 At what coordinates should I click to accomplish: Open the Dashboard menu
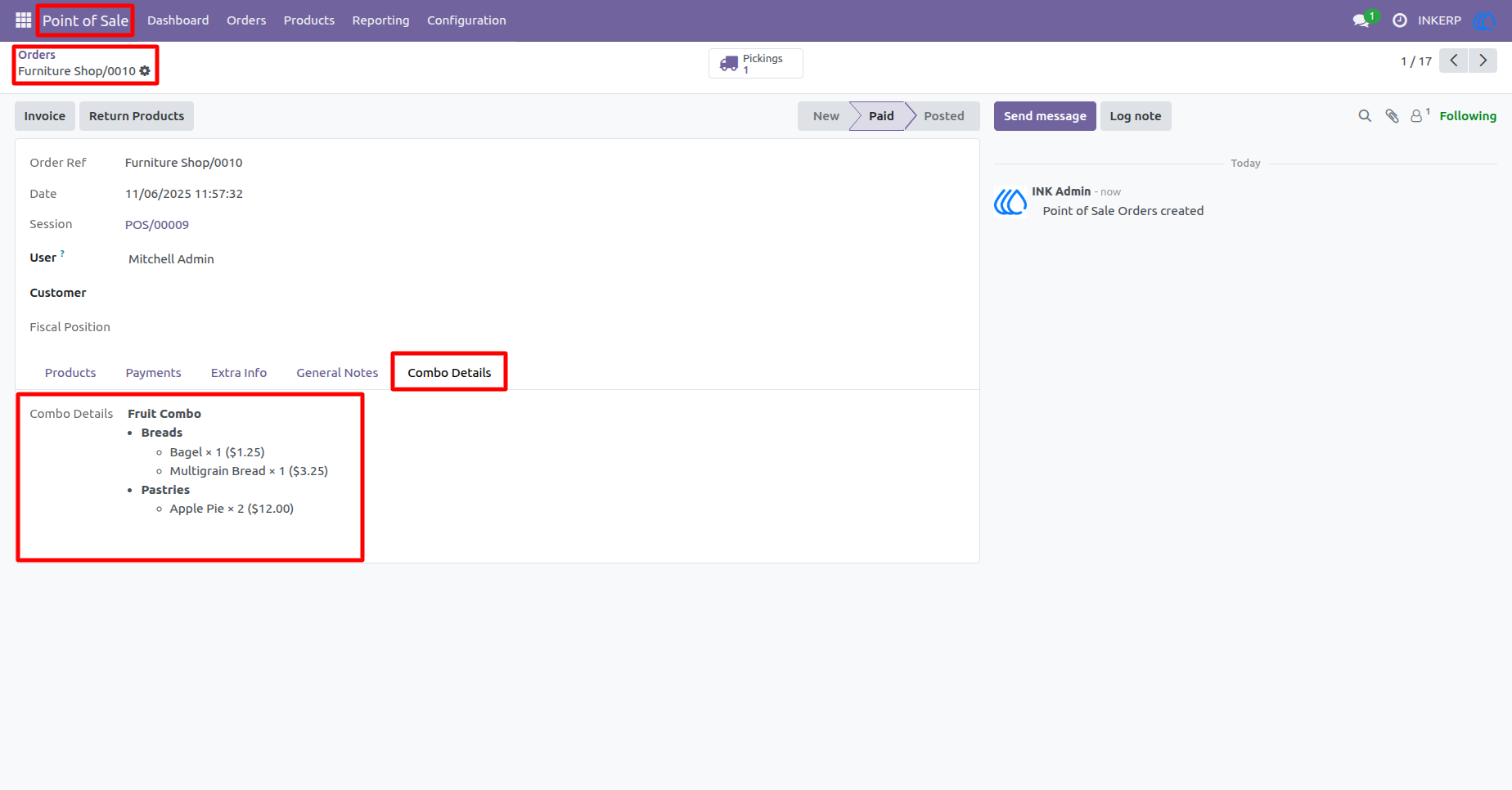pyautogui.click(x=178, y=20)
